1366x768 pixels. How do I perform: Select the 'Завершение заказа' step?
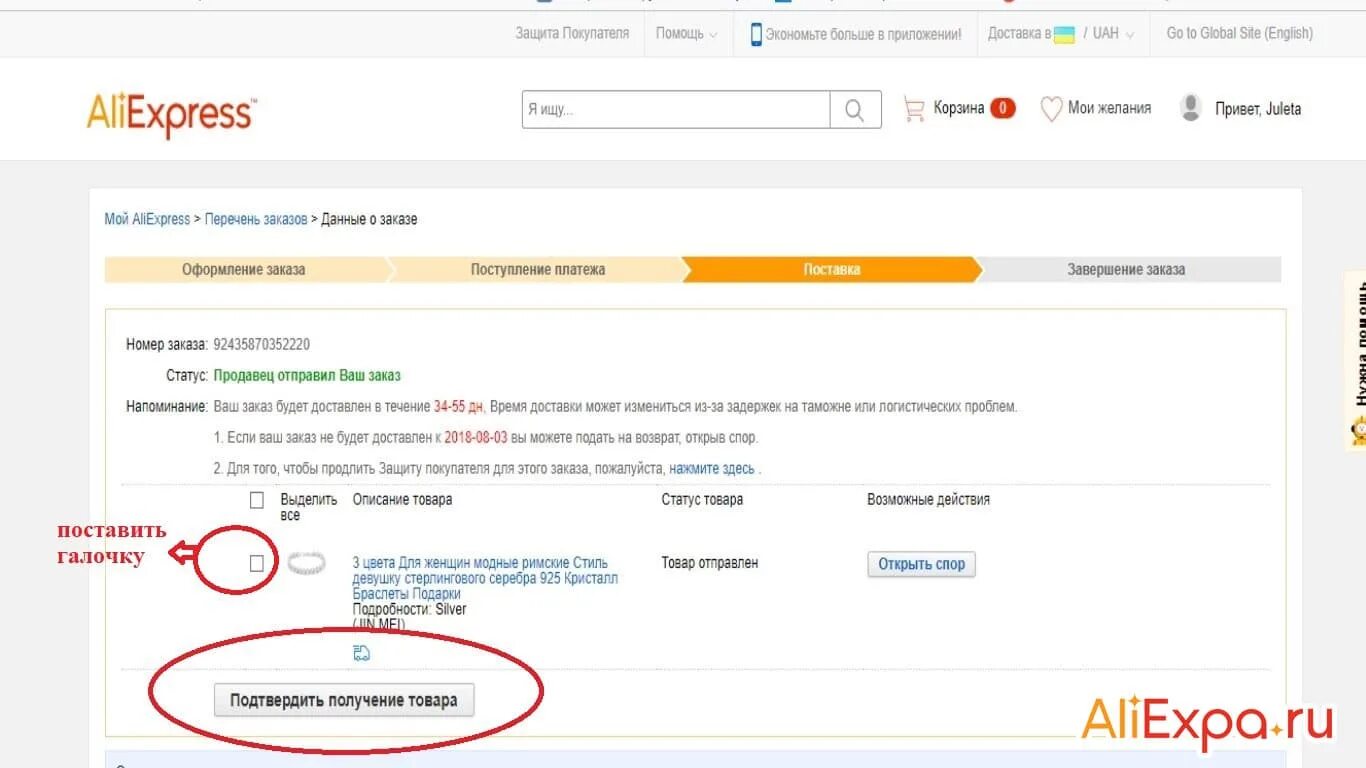click(x=1127, y=270)
